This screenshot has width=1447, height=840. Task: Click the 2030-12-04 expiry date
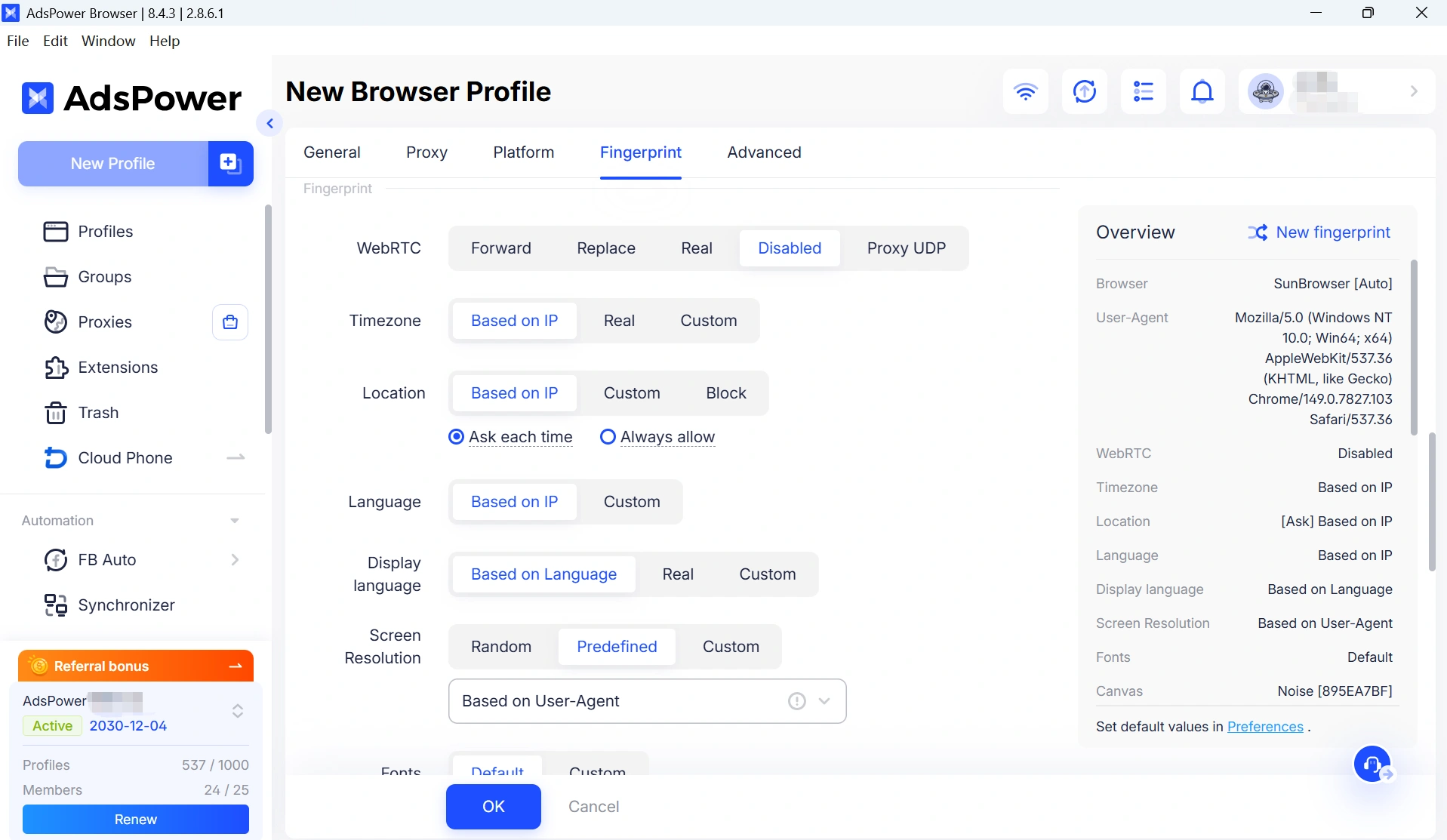click(x=128, y=725)
